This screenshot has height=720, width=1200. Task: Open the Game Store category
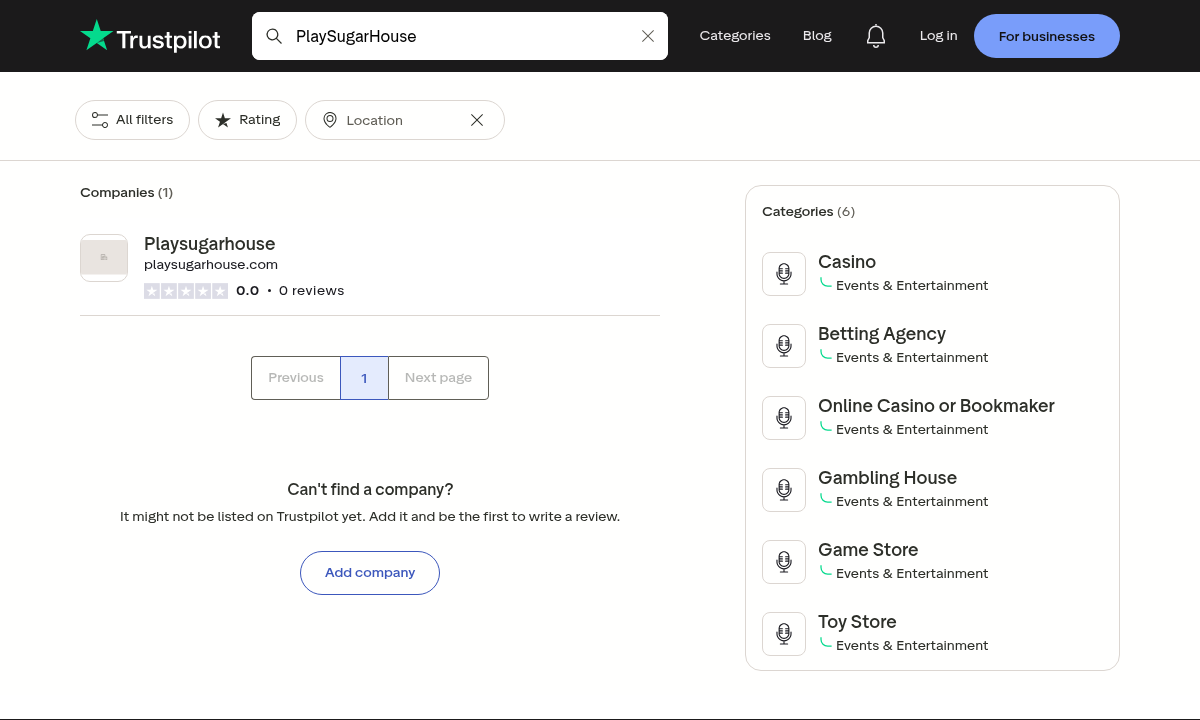click(868, 550)
